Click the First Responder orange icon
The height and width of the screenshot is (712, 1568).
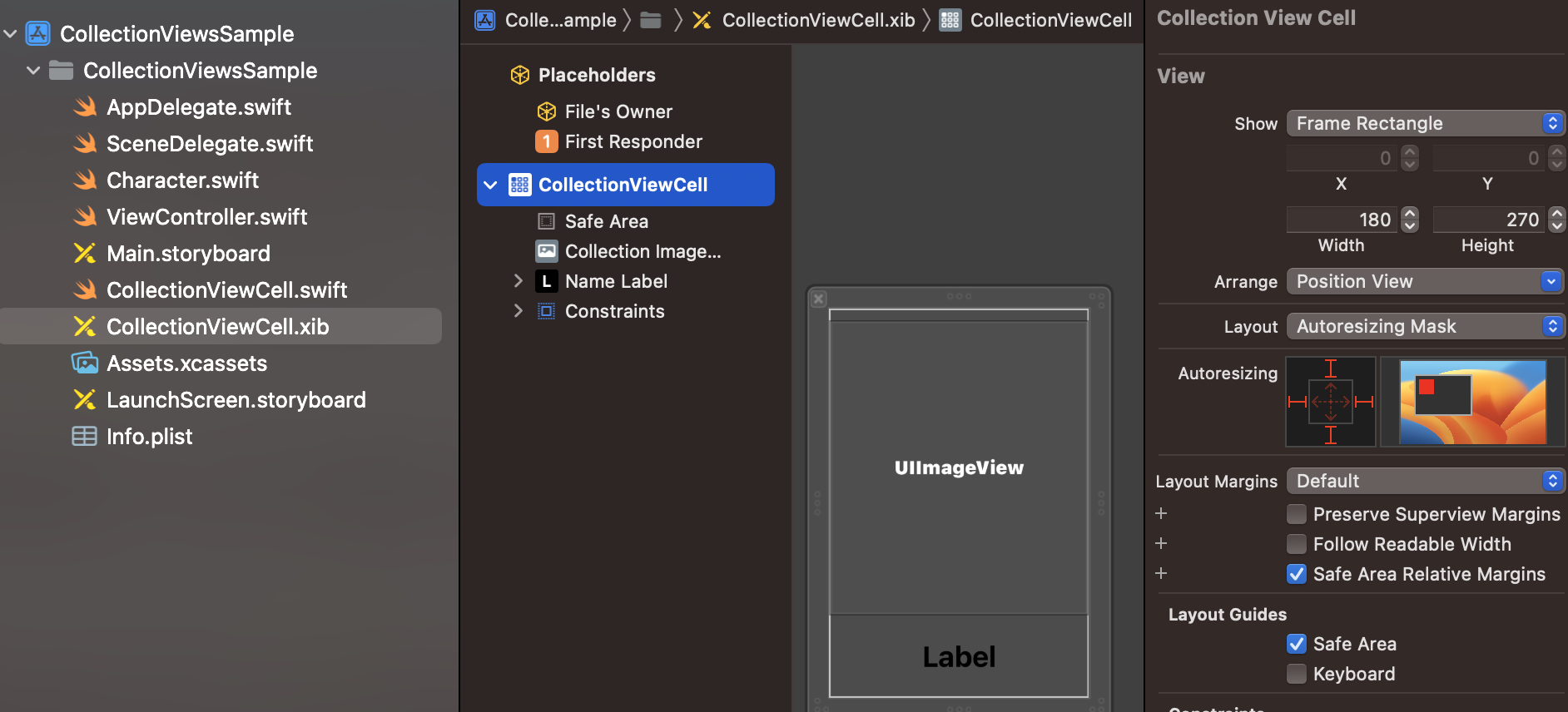tap(547, 141)
